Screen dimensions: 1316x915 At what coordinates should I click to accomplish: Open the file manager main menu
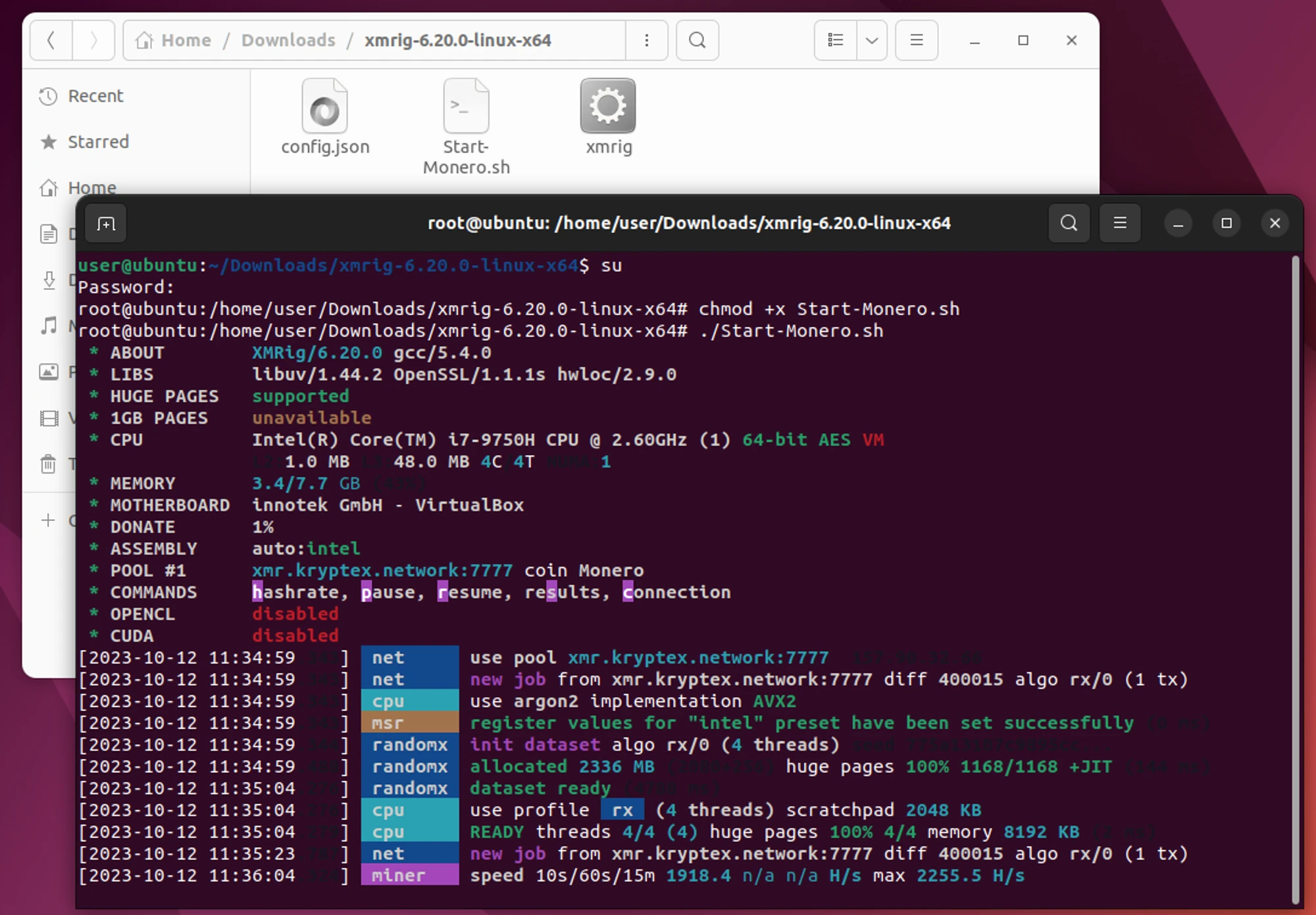point(916,41)
